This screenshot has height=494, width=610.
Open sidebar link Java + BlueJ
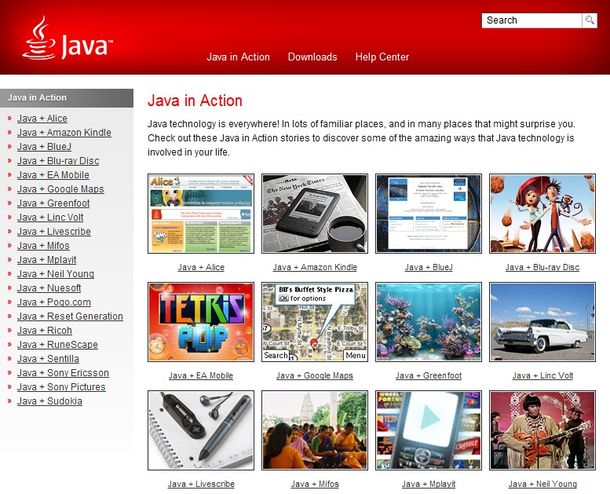pyautogui.click(x=44, y=147)
